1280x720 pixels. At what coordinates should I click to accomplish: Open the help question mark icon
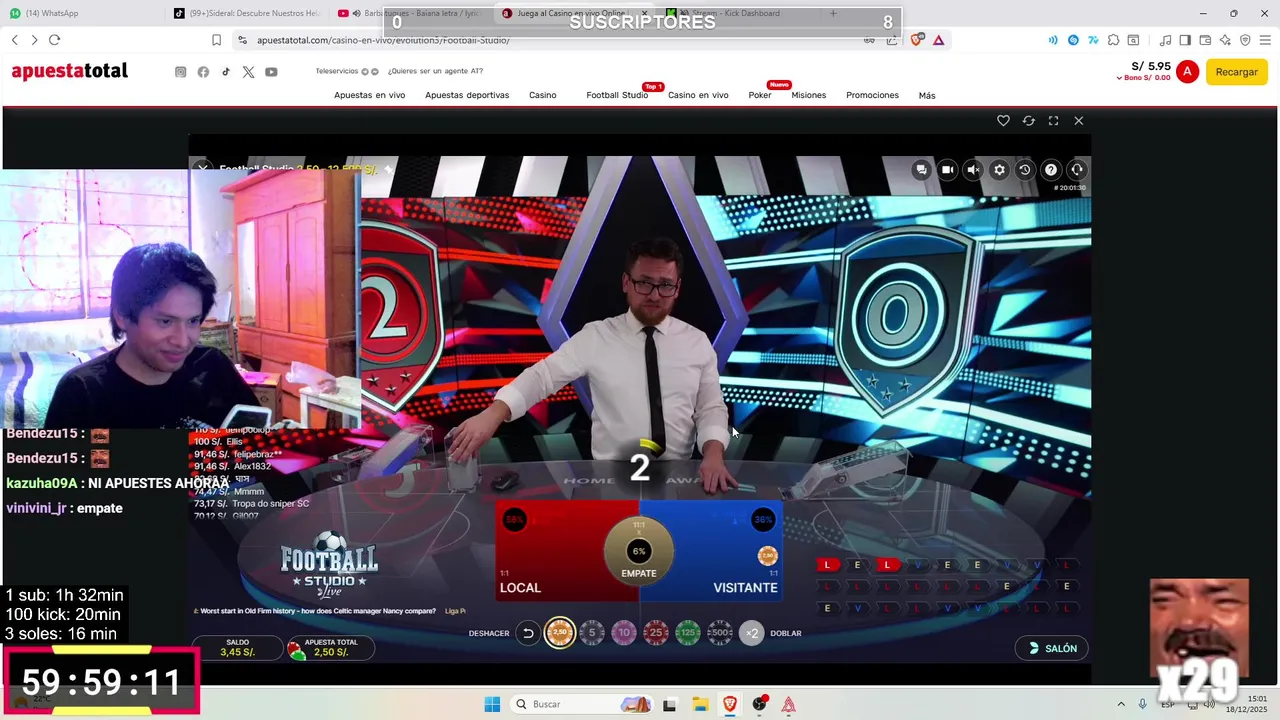(x=1051, y=170)
